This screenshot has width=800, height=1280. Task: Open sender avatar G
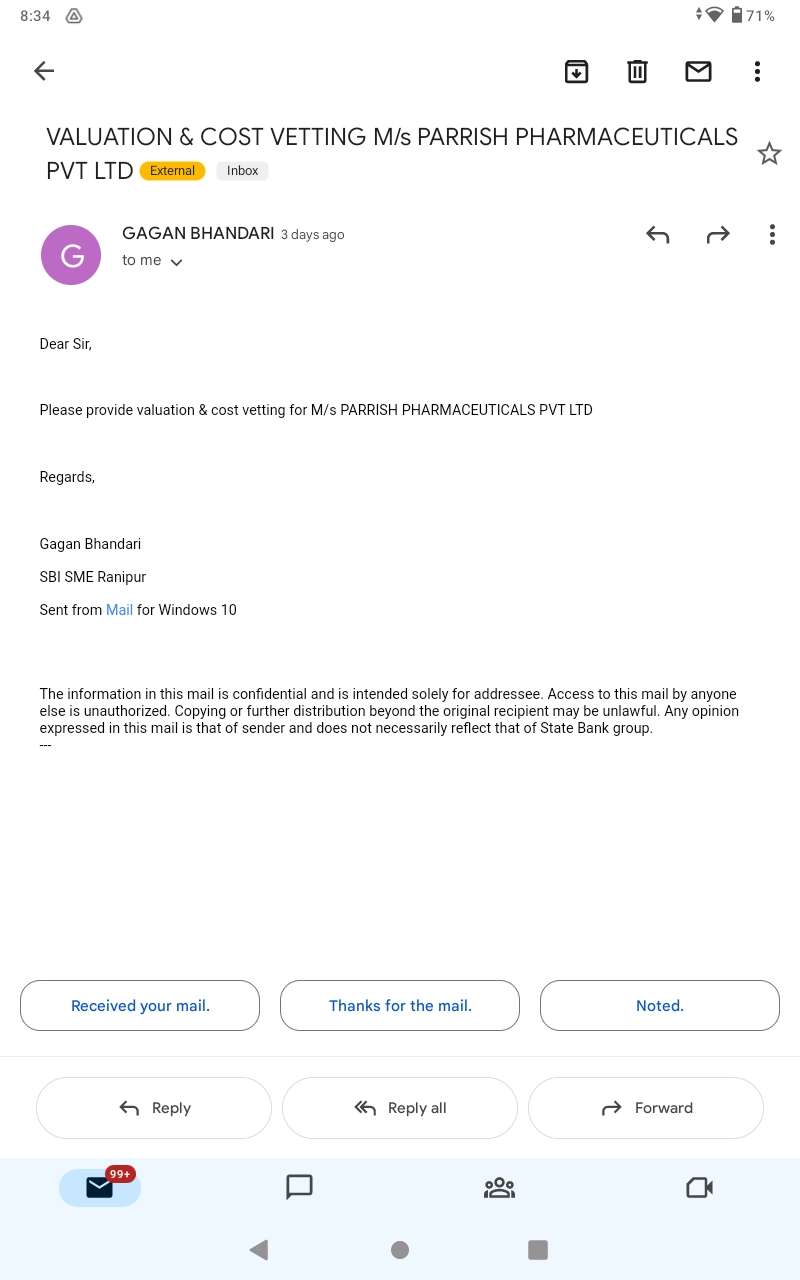tap(71, 255)
